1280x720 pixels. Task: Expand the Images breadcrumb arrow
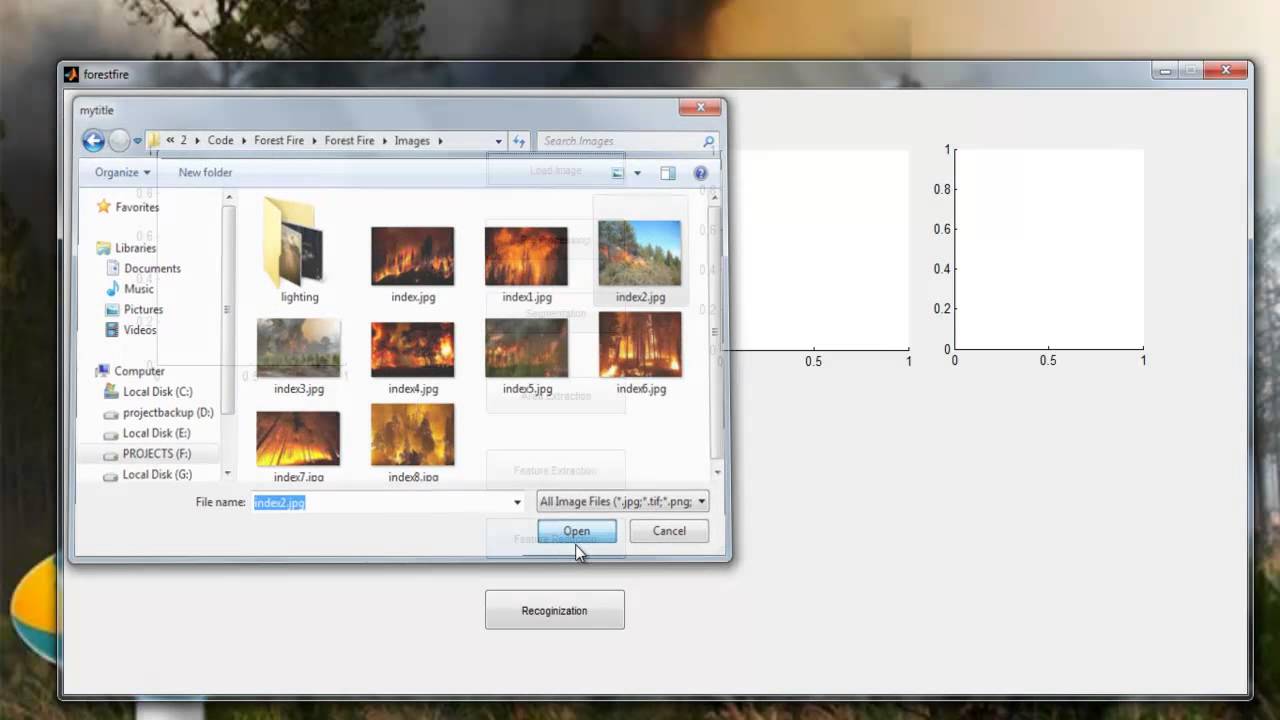coord(440,141)
